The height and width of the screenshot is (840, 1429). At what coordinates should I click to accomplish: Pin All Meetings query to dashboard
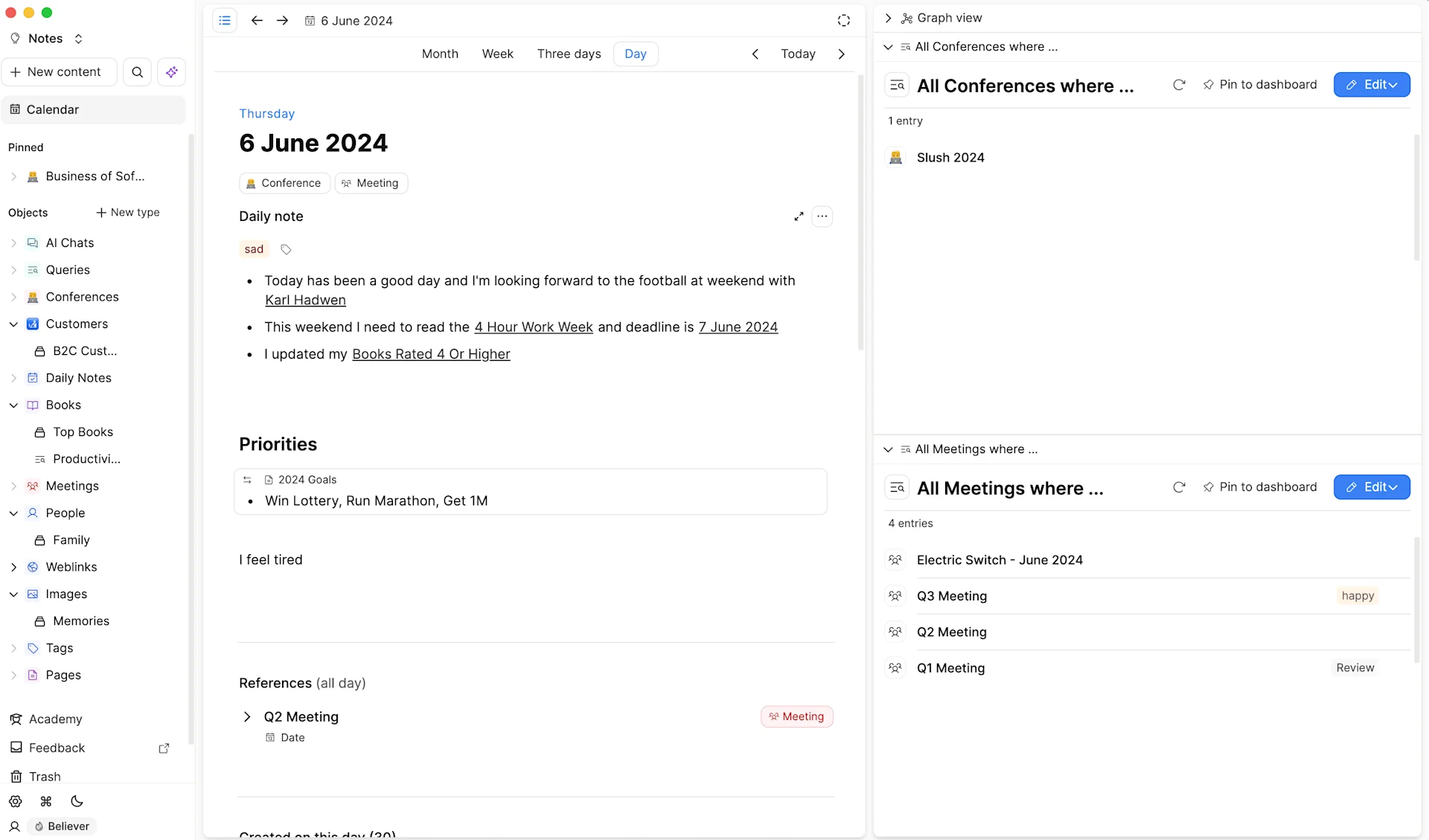click(1261, 487)
